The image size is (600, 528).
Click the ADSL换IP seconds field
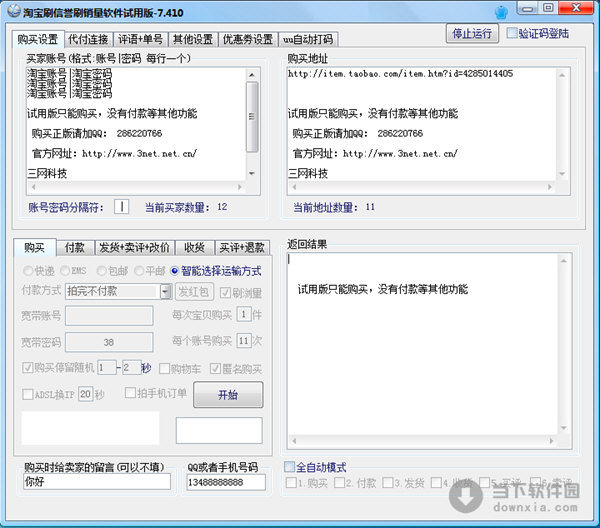[x=85, y=394]
